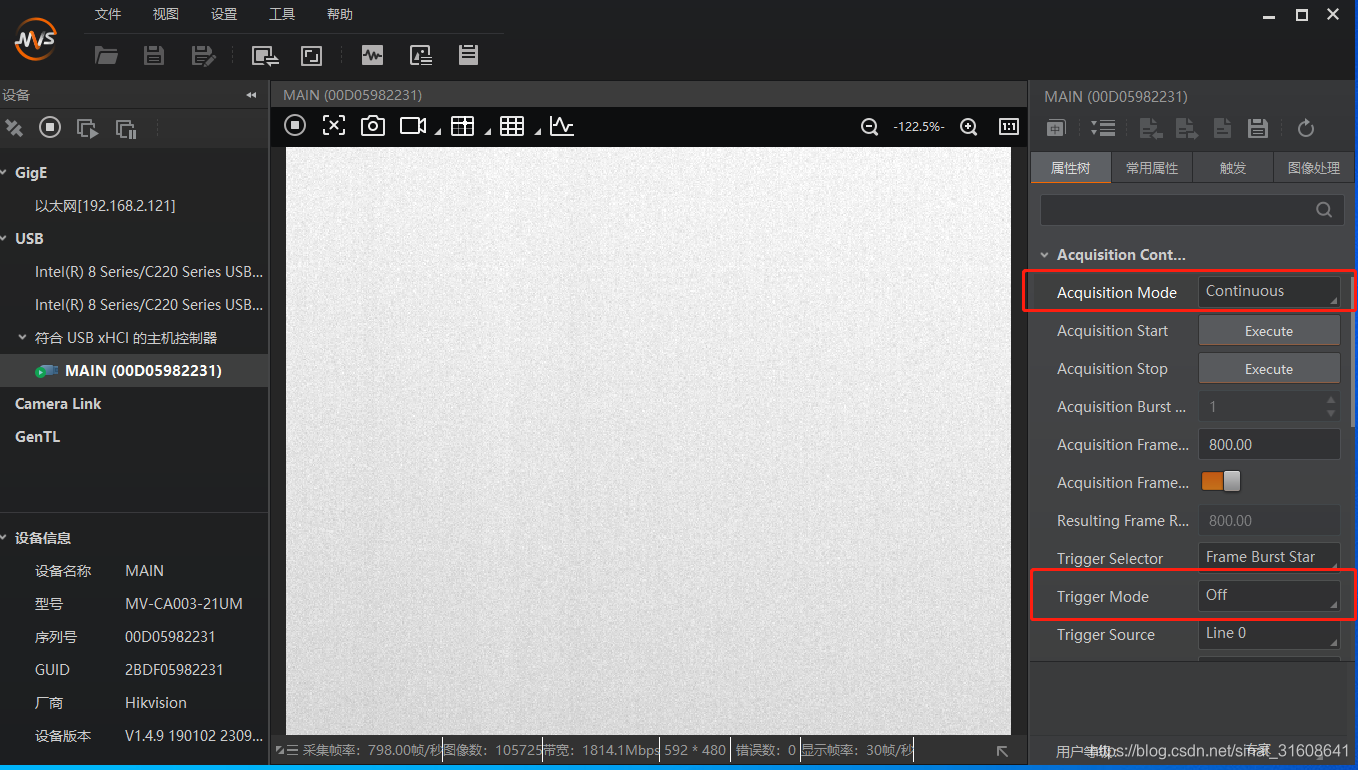Switch to the 属性树 tab
This screenshot has width=1358, height=770.
(1070, 168)
